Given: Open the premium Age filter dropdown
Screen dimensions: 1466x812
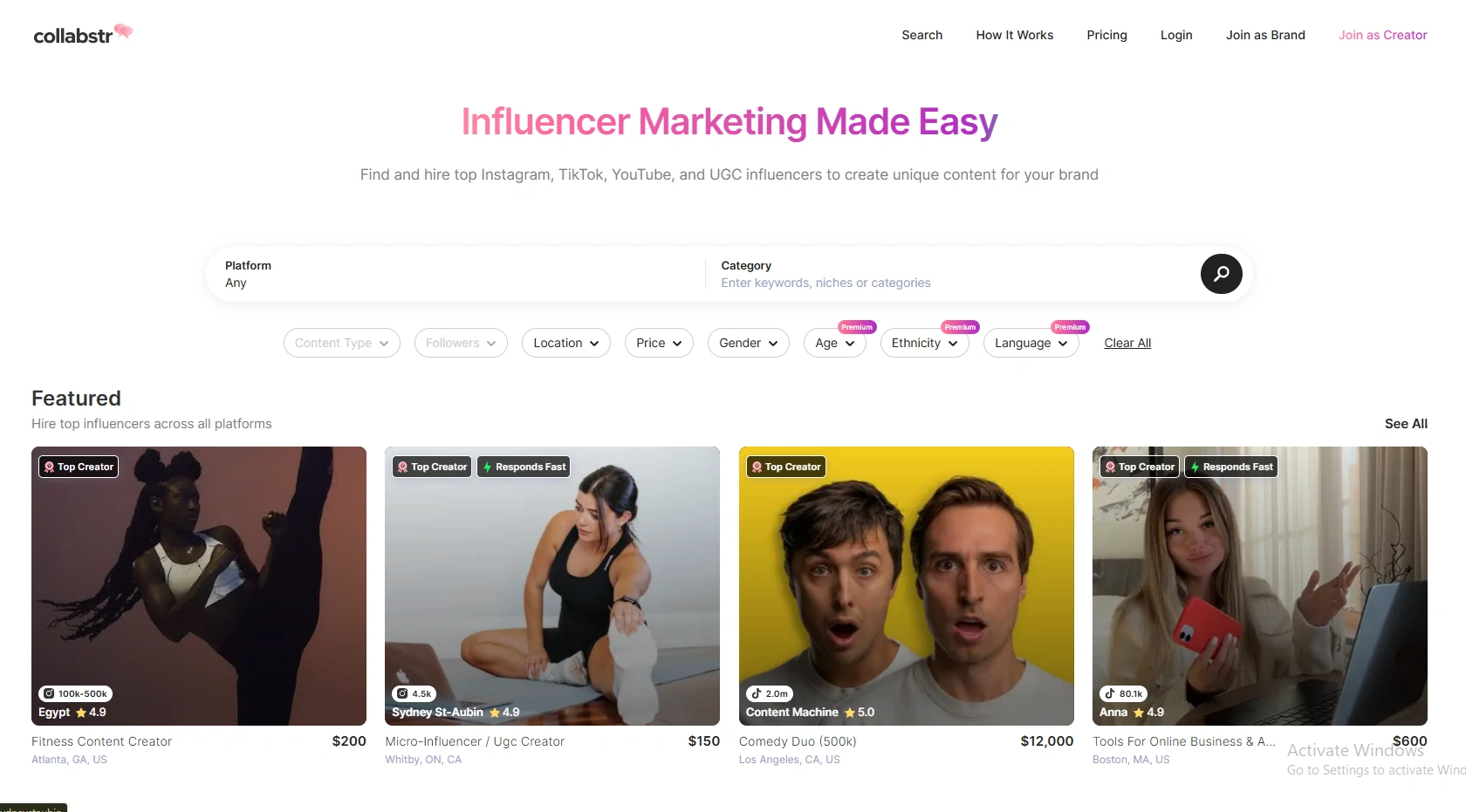Looking at the screenshot, I should (834, 343).
